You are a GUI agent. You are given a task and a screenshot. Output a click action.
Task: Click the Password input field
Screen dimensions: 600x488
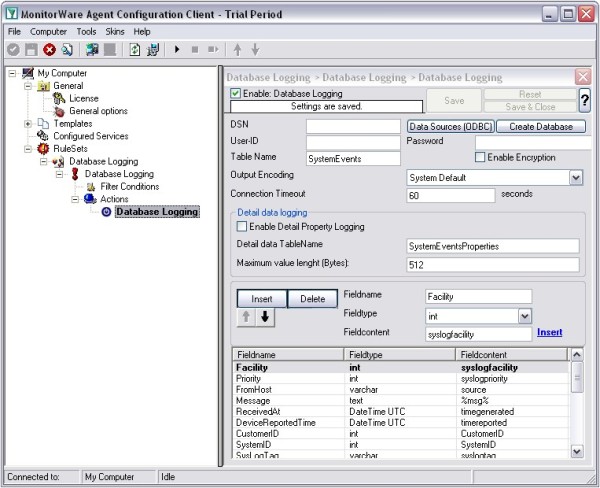pyautogui.click(x=534, y=143)
